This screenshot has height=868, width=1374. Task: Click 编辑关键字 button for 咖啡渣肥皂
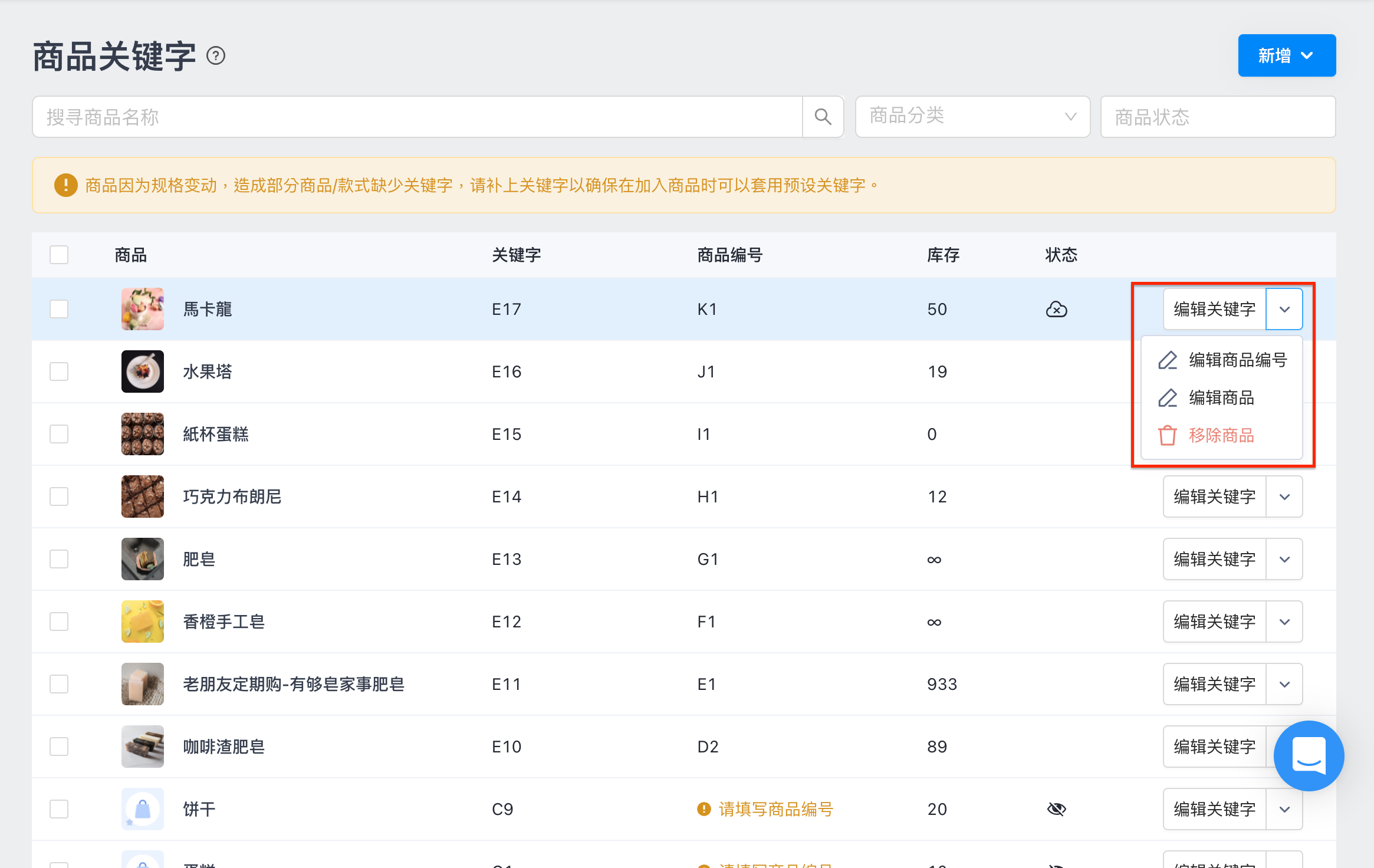click(1215, 747)
